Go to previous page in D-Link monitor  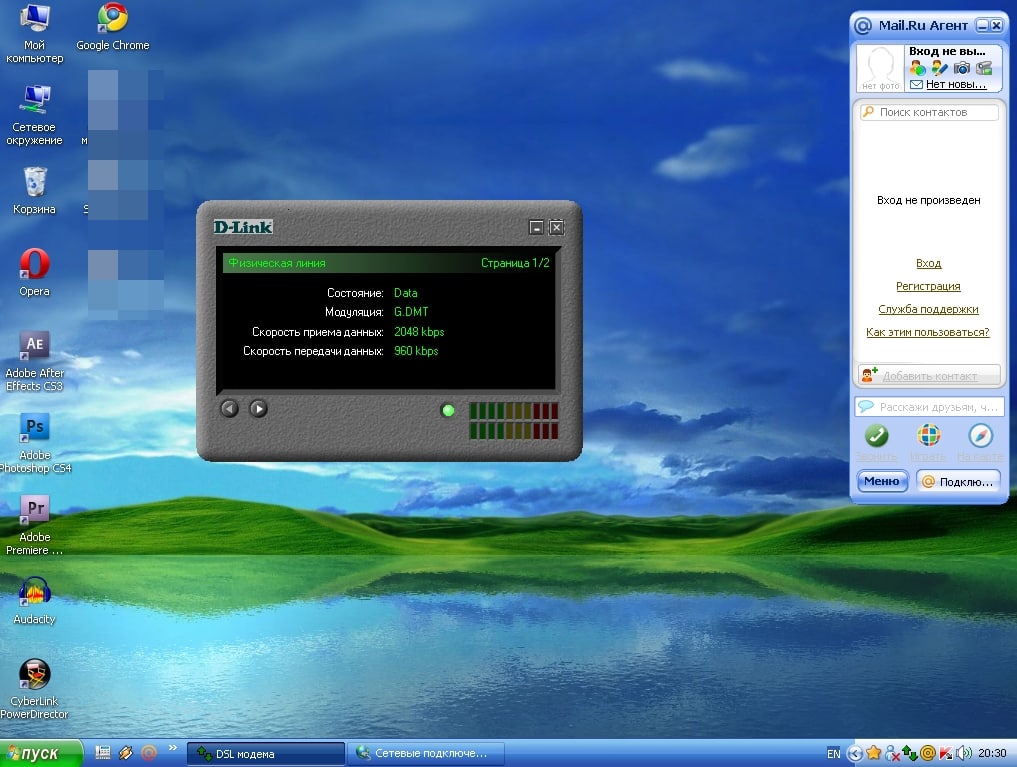tap(230, 408)
